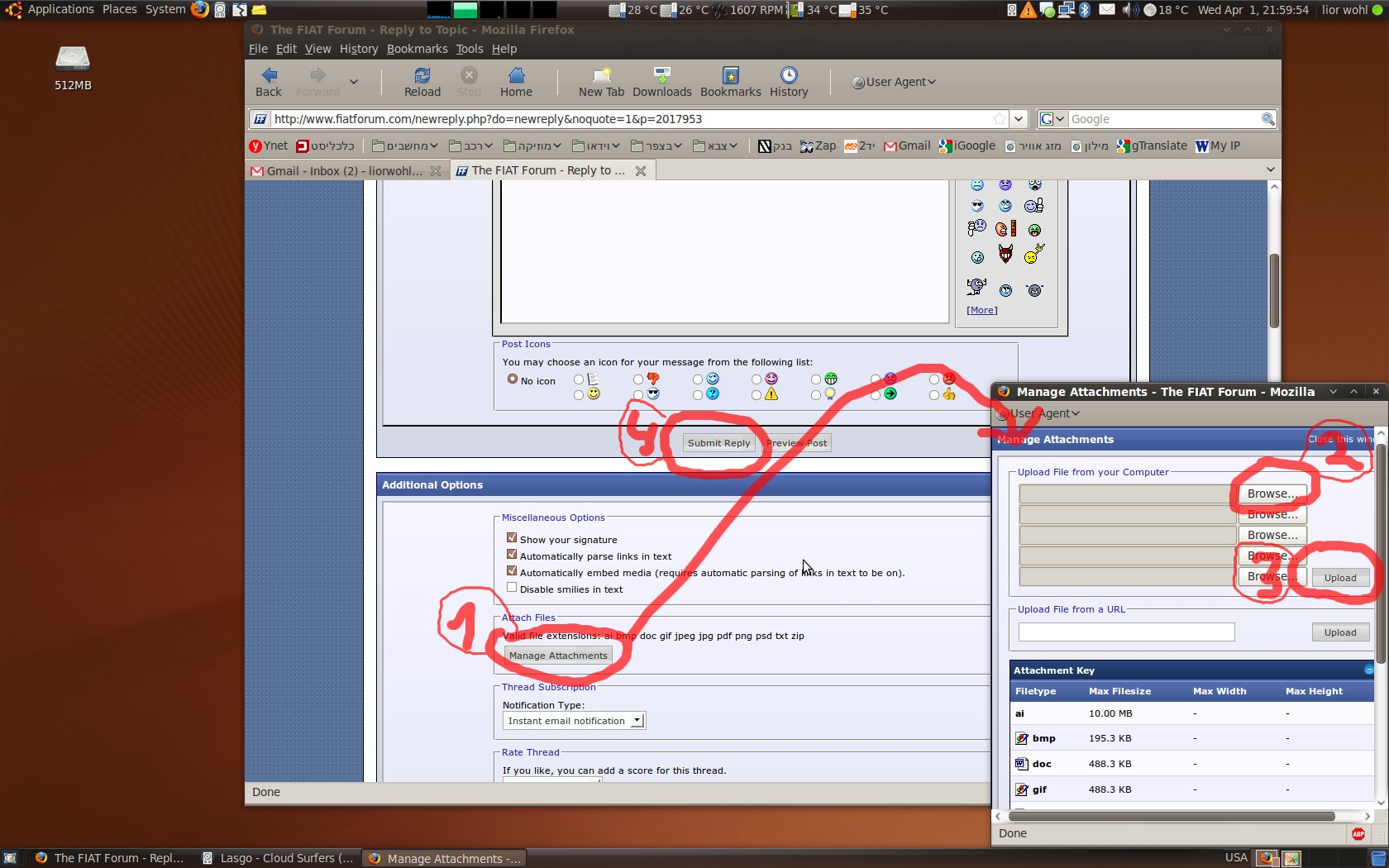Toggle Automatically parse links in text
This screenshot has width=1389, height=868.
512,555
